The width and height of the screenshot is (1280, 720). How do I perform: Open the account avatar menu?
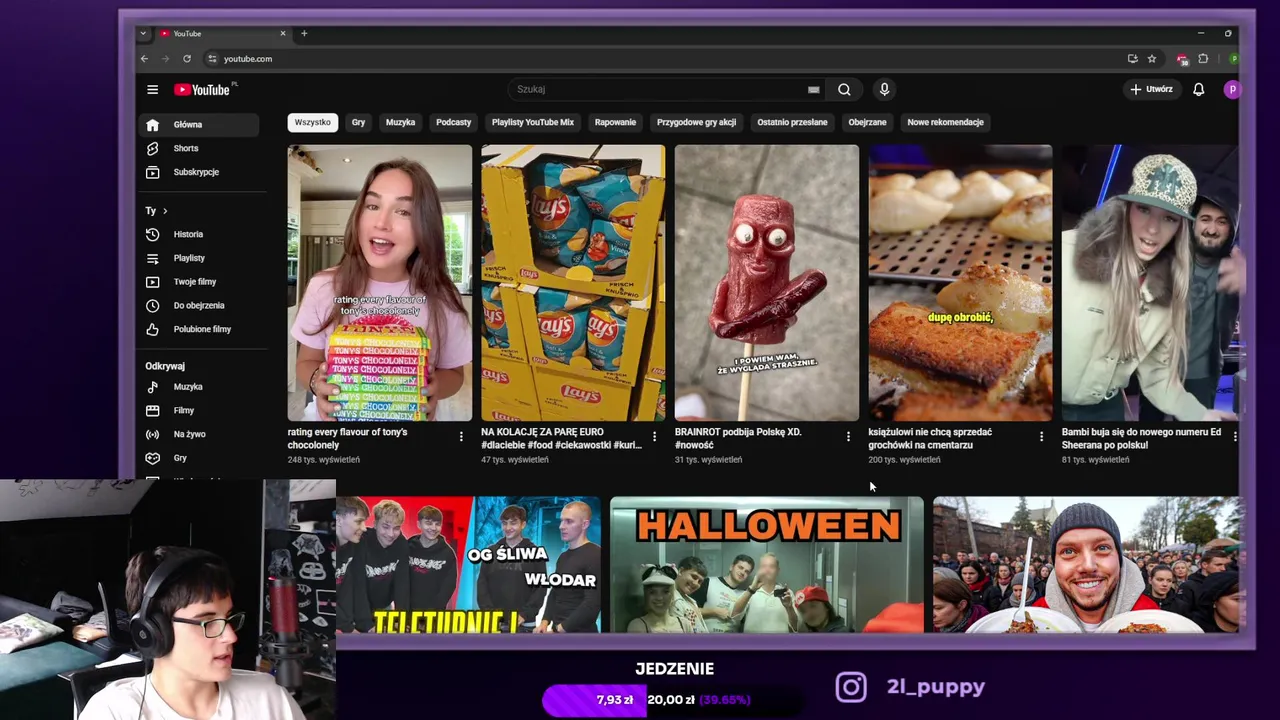point(1232,90)
